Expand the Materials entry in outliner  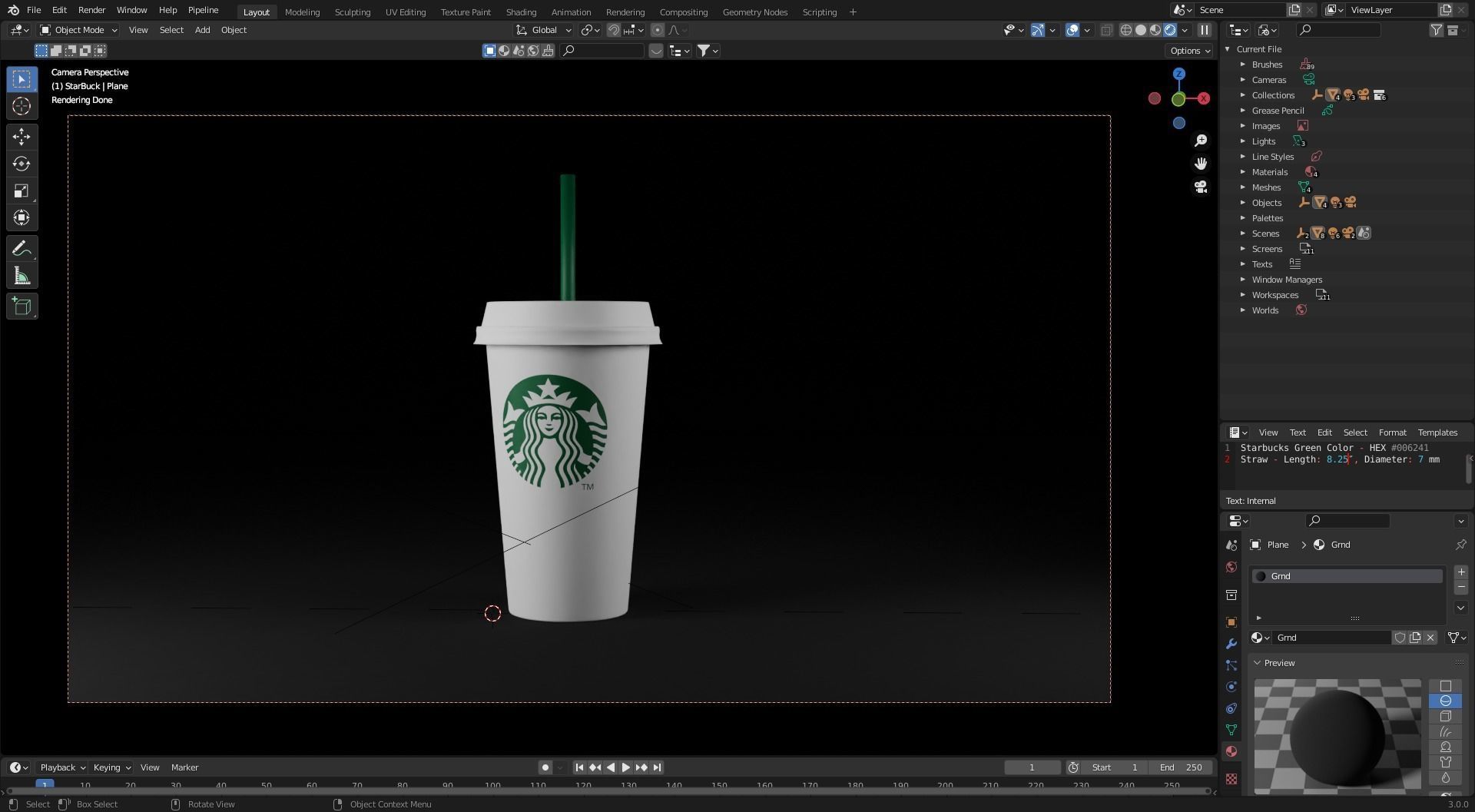click(1243, 172)
